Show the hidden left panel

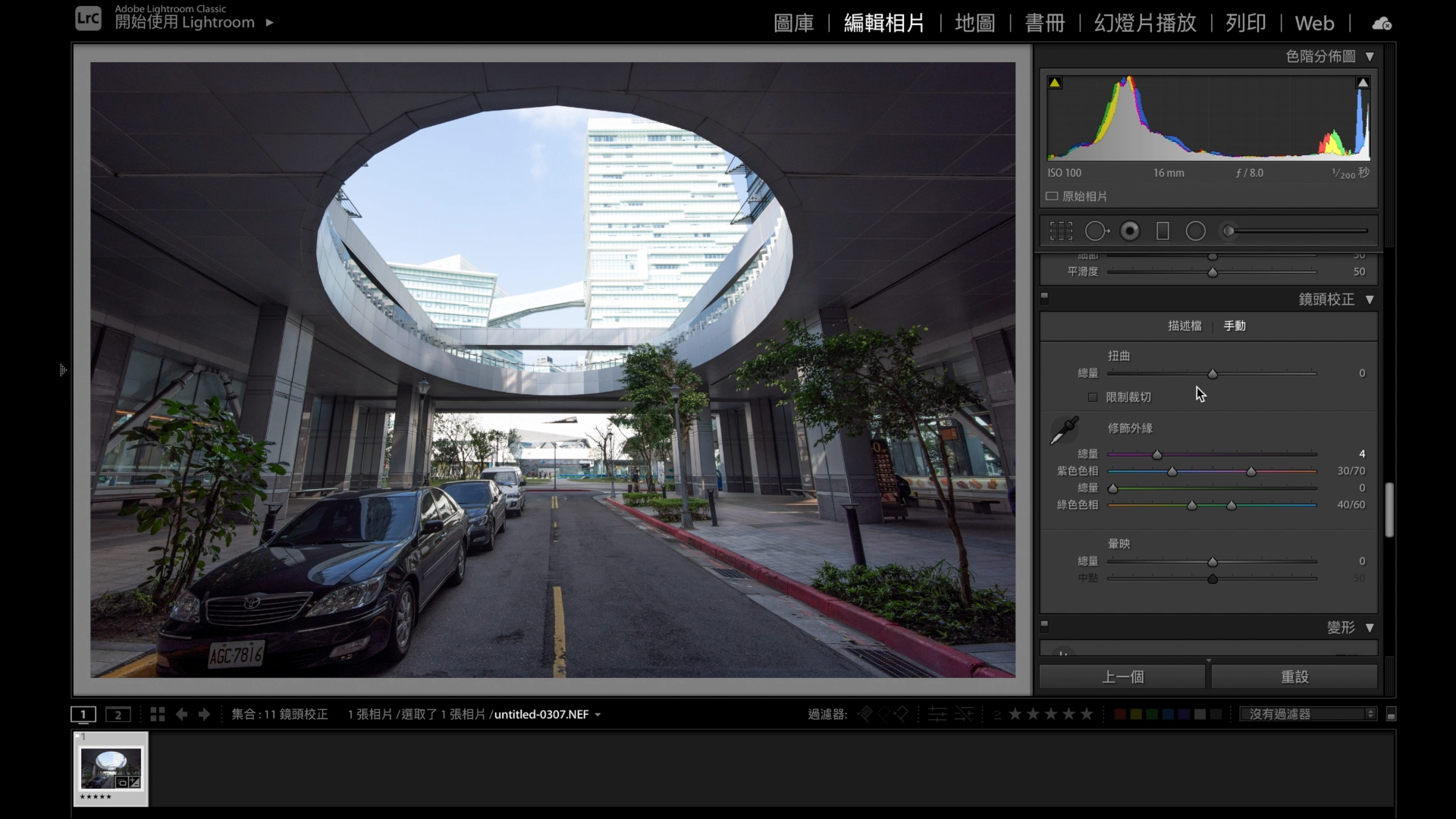(63, 370)
